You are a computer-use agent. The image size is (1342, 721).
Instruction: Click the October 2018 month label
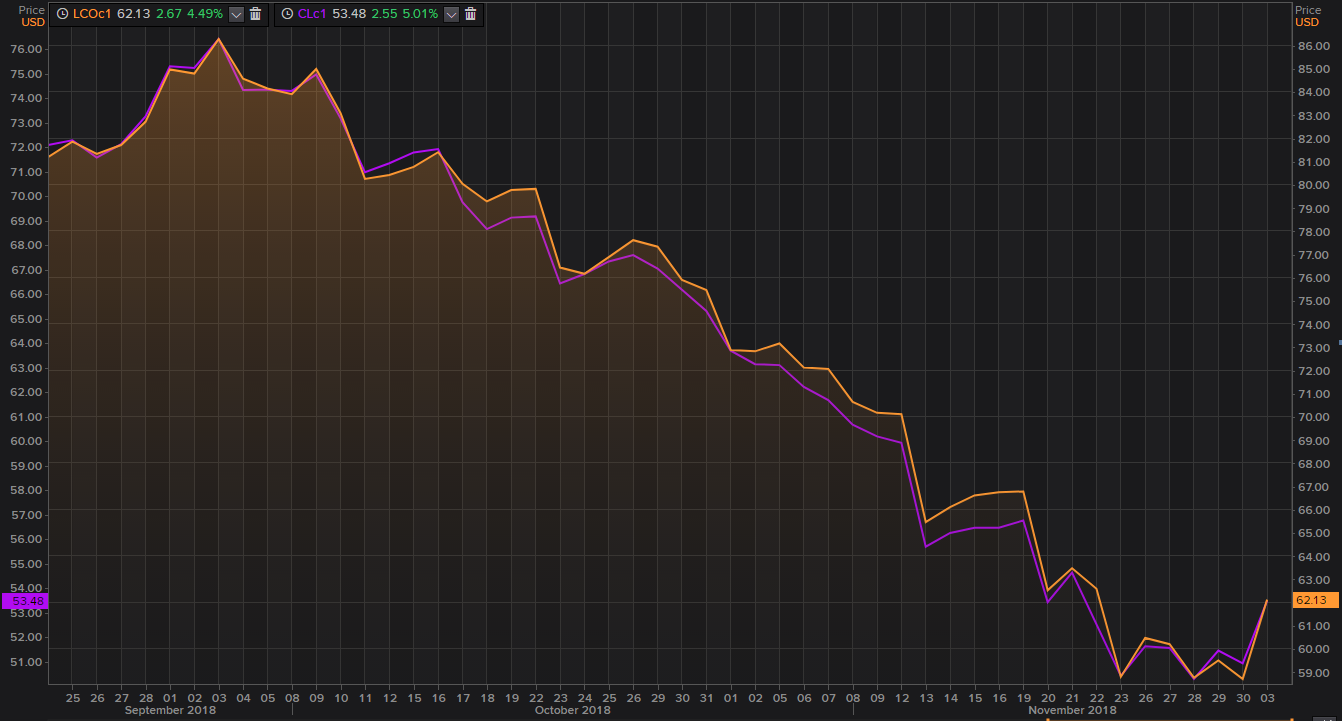(x=572, y=710)
